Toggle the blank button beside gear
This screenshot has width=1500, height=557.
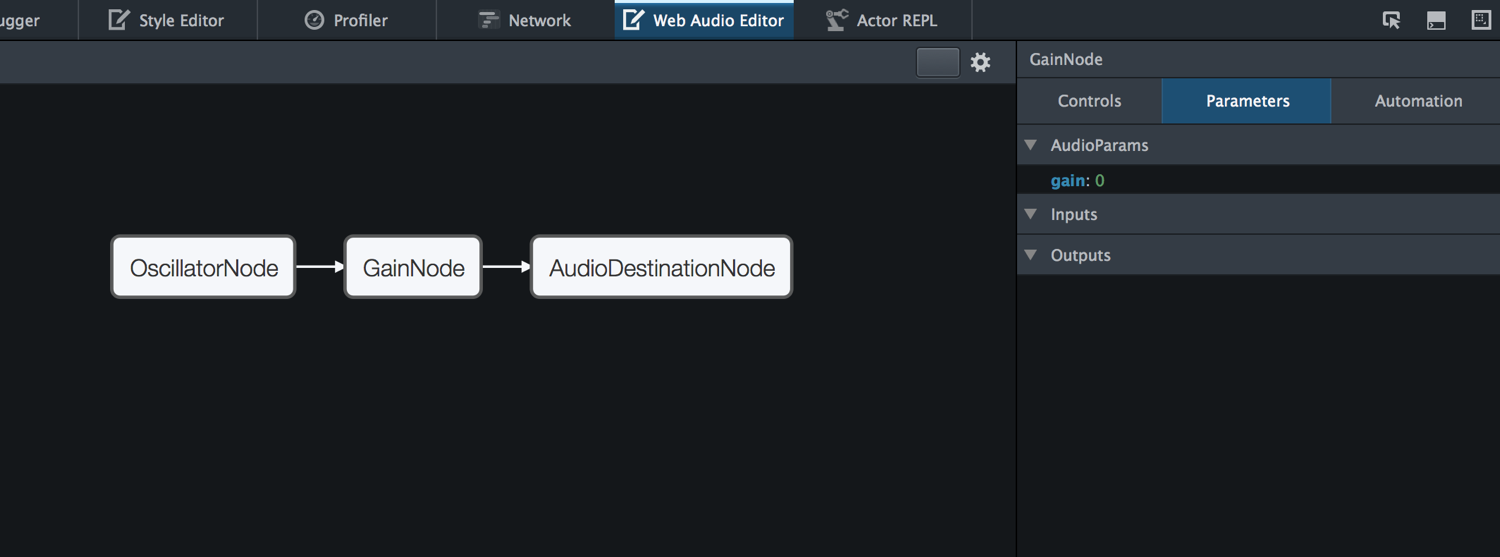tap(938, 62)
